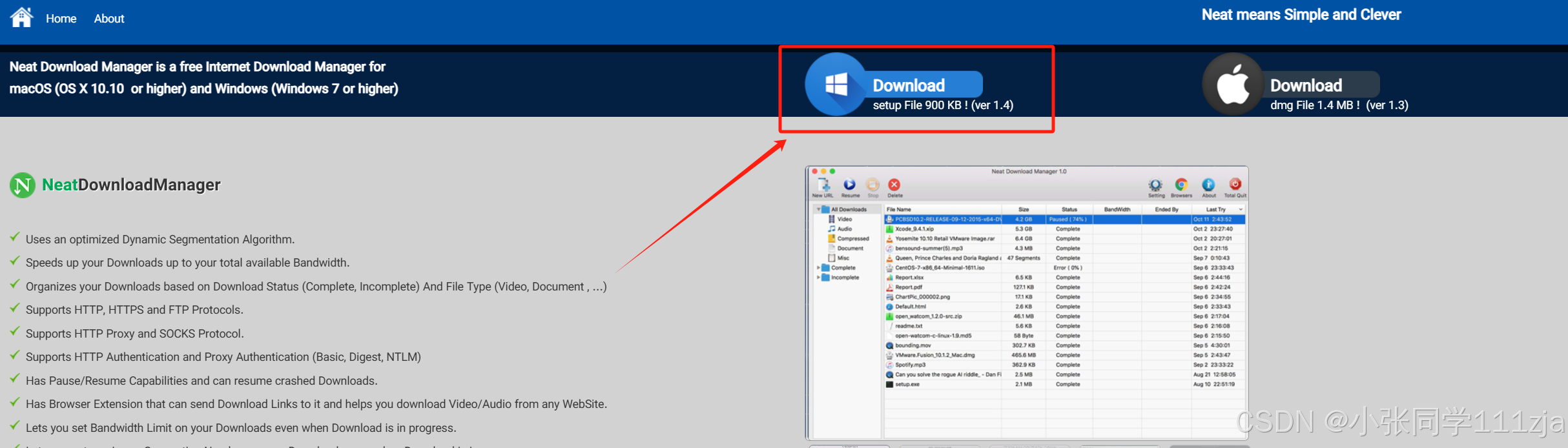
Task: Click "Organizes your Downloads based on Download Status" line
Action: (x=316, y=287)
